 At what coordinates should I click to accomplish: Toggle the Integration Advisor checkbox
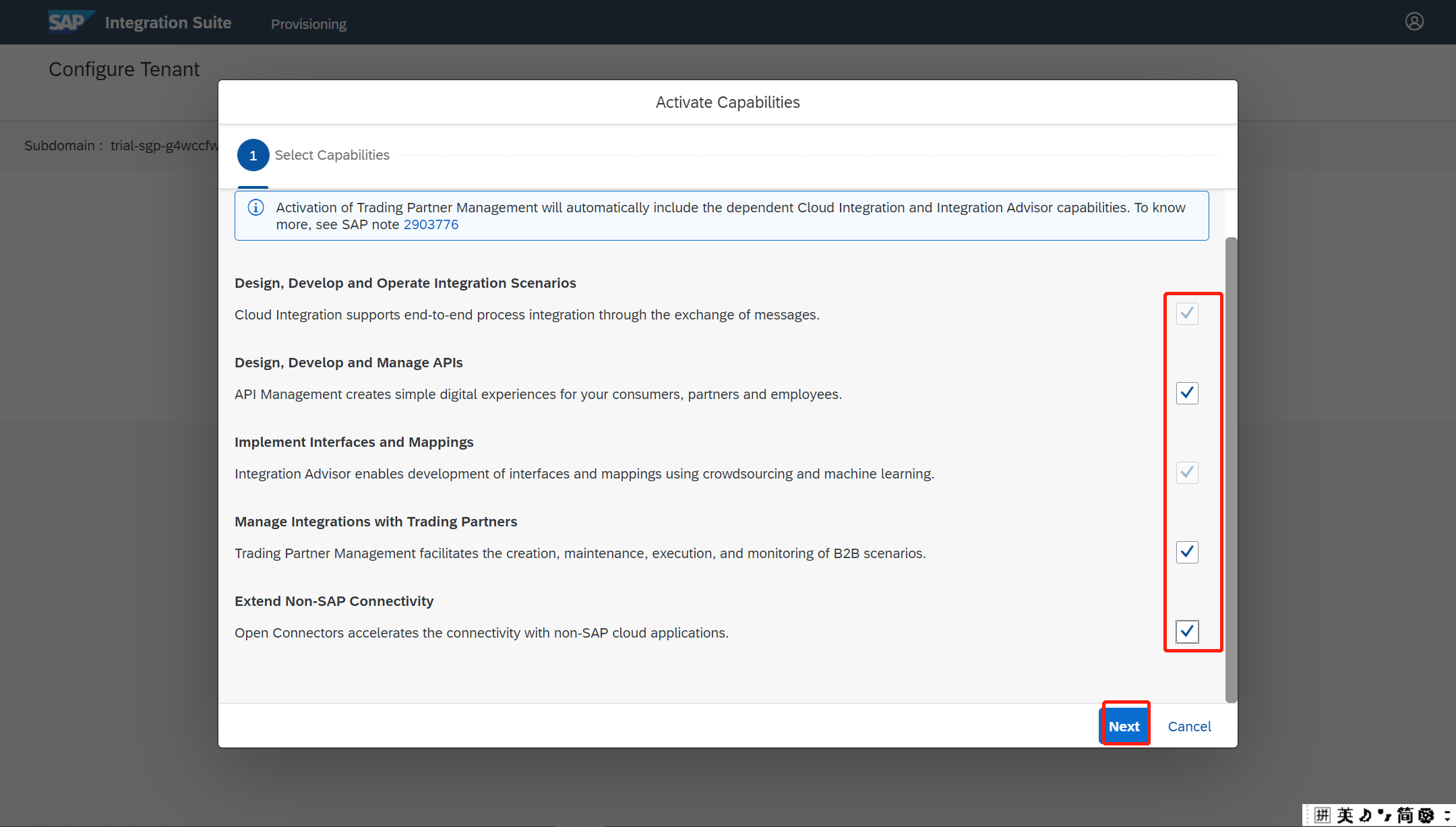(1187, 472)
